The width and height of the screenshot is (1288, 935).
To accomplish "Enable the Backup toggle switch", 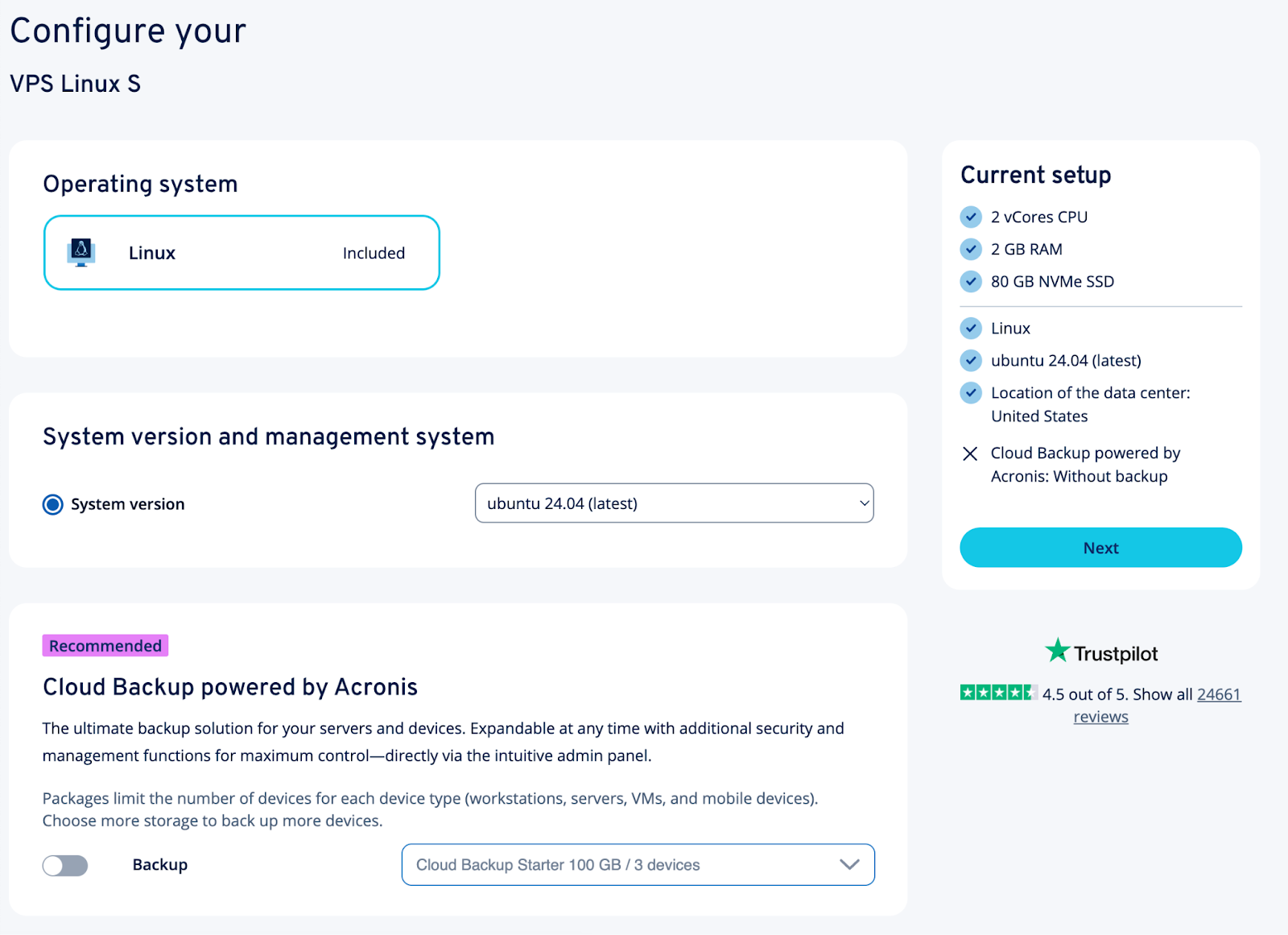I will point(65,865).
